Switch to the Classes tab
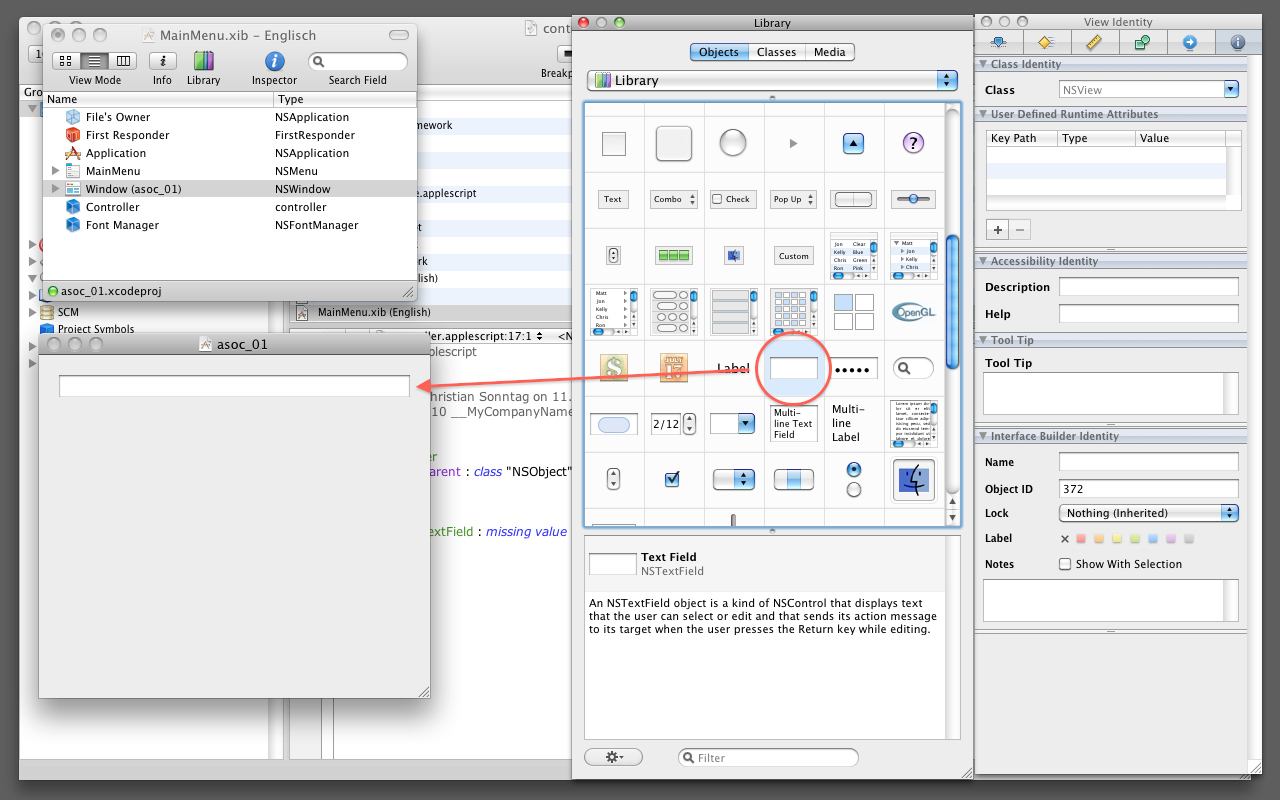 tap(776, 52)
